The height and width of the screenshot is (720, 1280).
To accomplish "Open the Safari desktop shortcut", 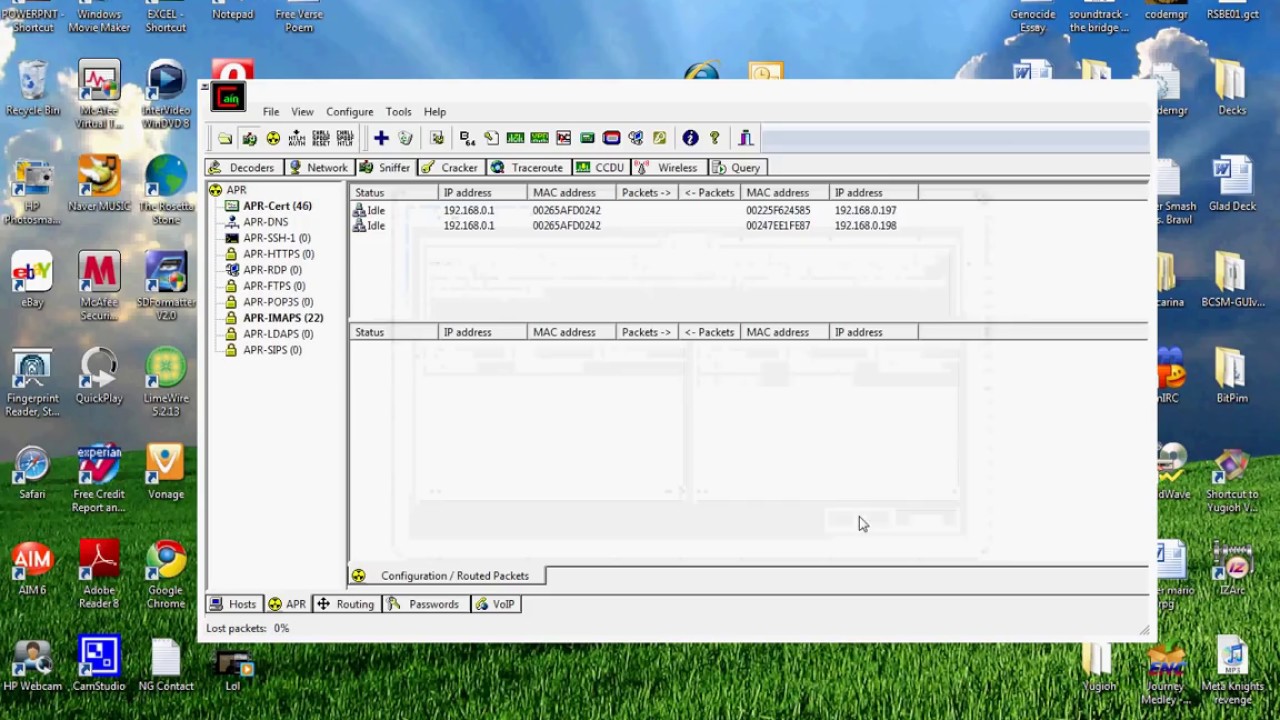I will click(32, 472).
